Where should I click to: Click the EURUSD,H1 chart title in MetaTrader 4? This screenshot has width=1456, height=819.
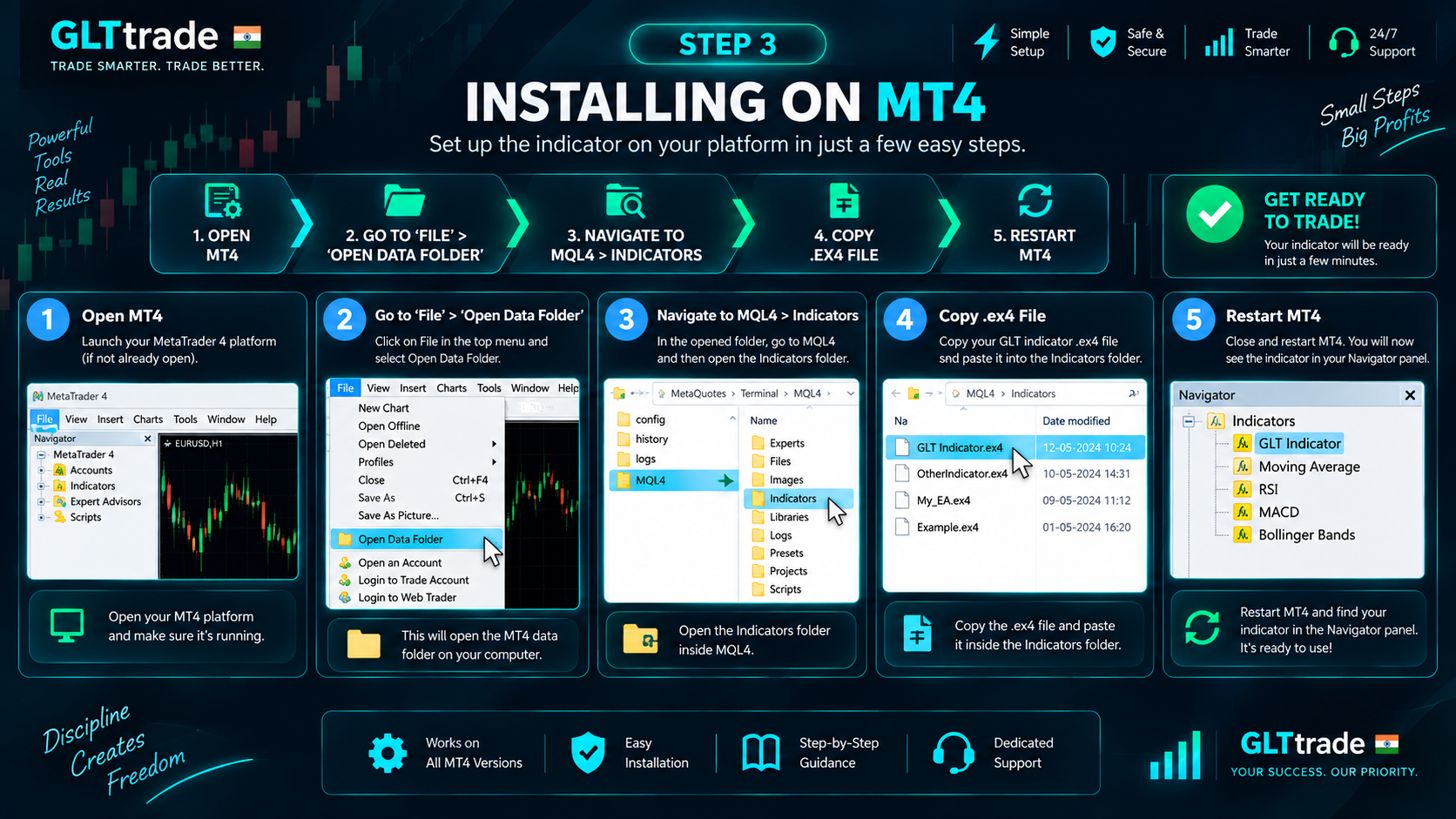point(198,443)
